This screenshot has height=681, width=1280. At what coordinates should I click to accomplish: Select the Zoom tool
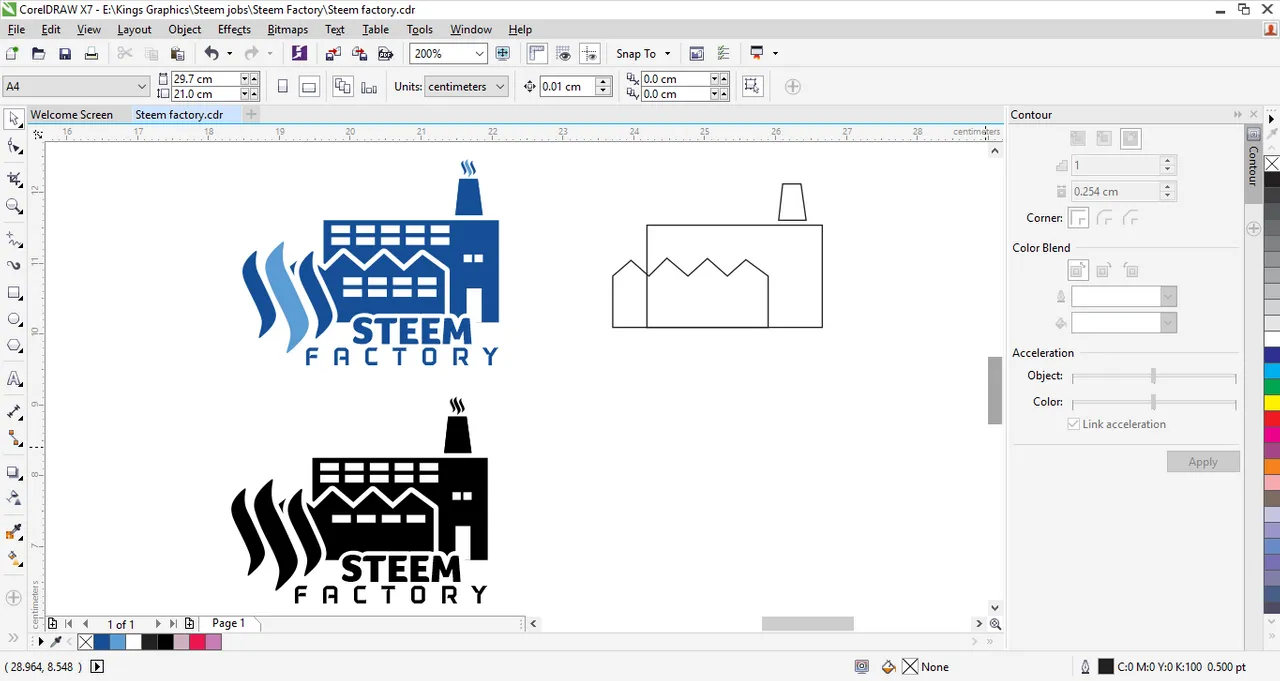[14, 206]
